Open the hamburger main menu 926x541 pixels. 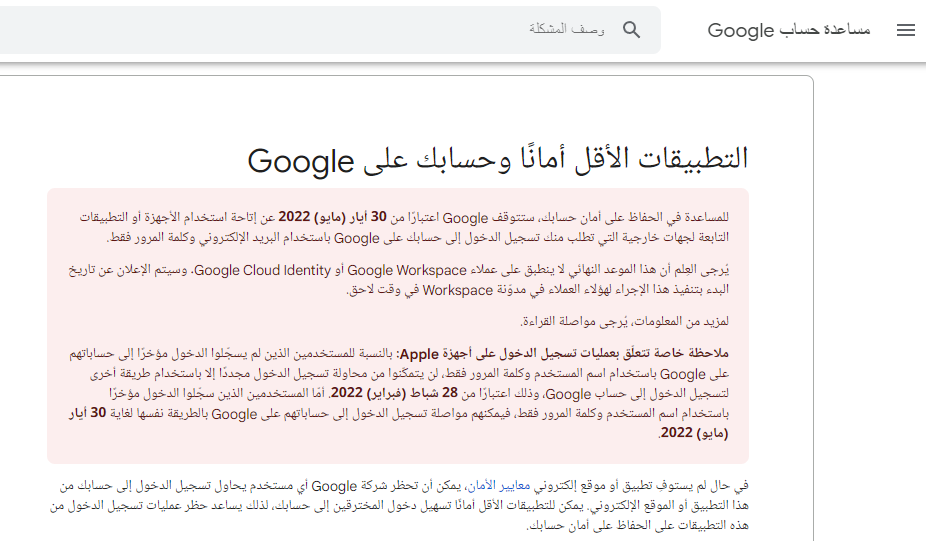pyautogui.click(x=905, y=30)
